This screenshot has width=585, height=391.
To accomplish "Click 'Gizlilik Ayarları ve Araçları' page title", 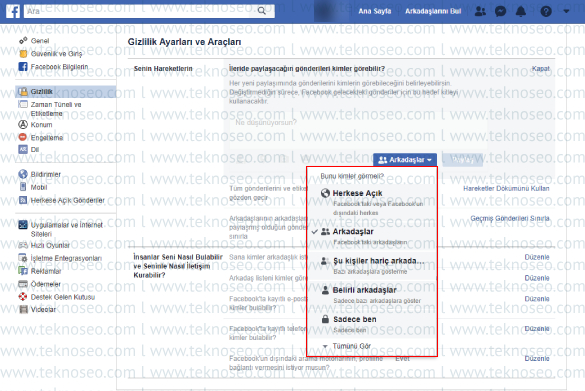I will pos(184,42).
